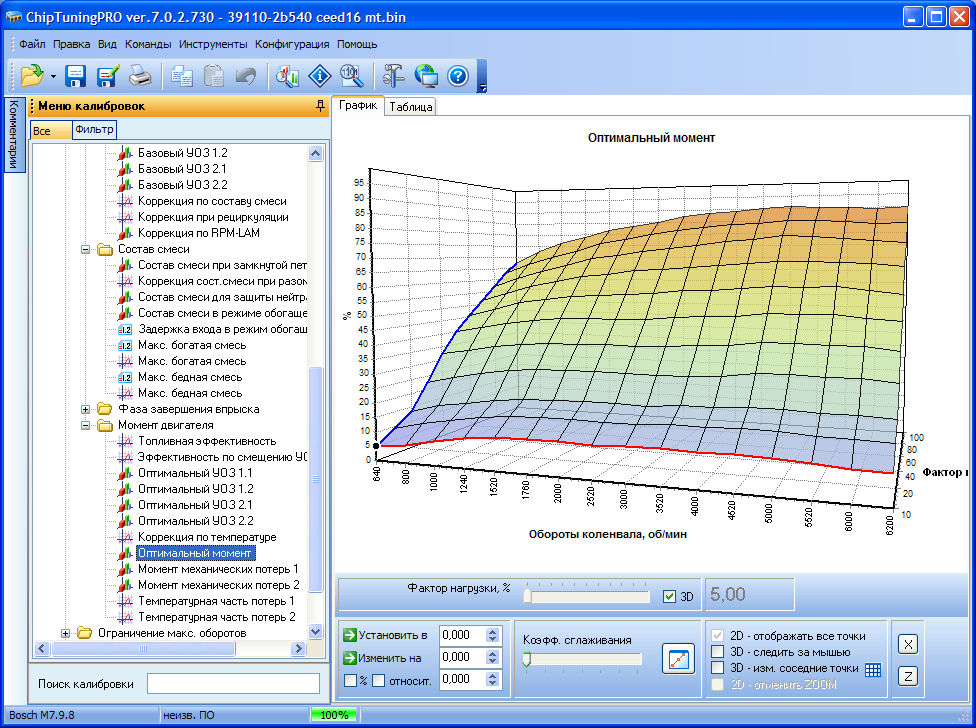Click the 'Изменить на' button
Screen dimensions: 976x728
coord(386,658)
